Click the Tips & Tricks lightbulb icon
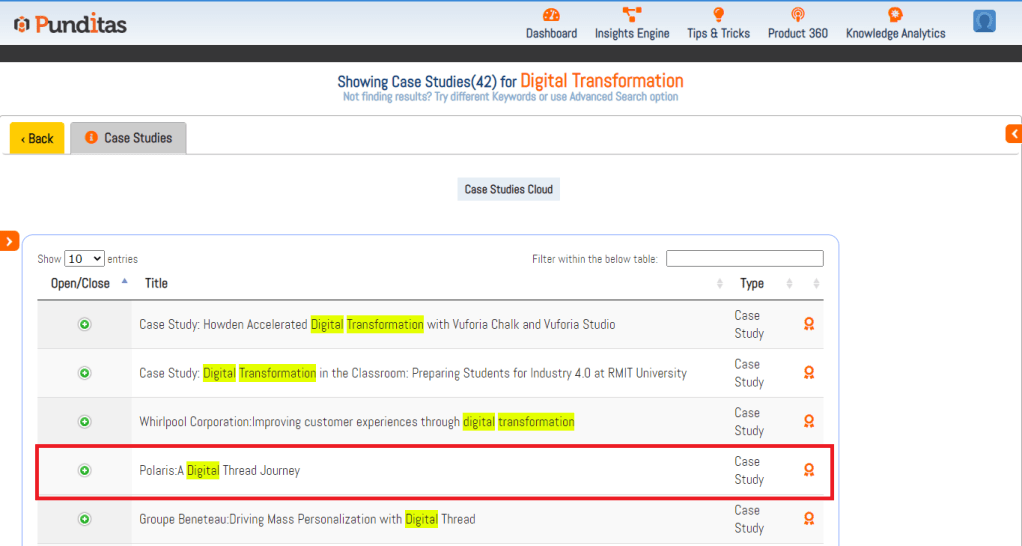The width and height of the screenshot is (1022, 546). tap(718, 15)
